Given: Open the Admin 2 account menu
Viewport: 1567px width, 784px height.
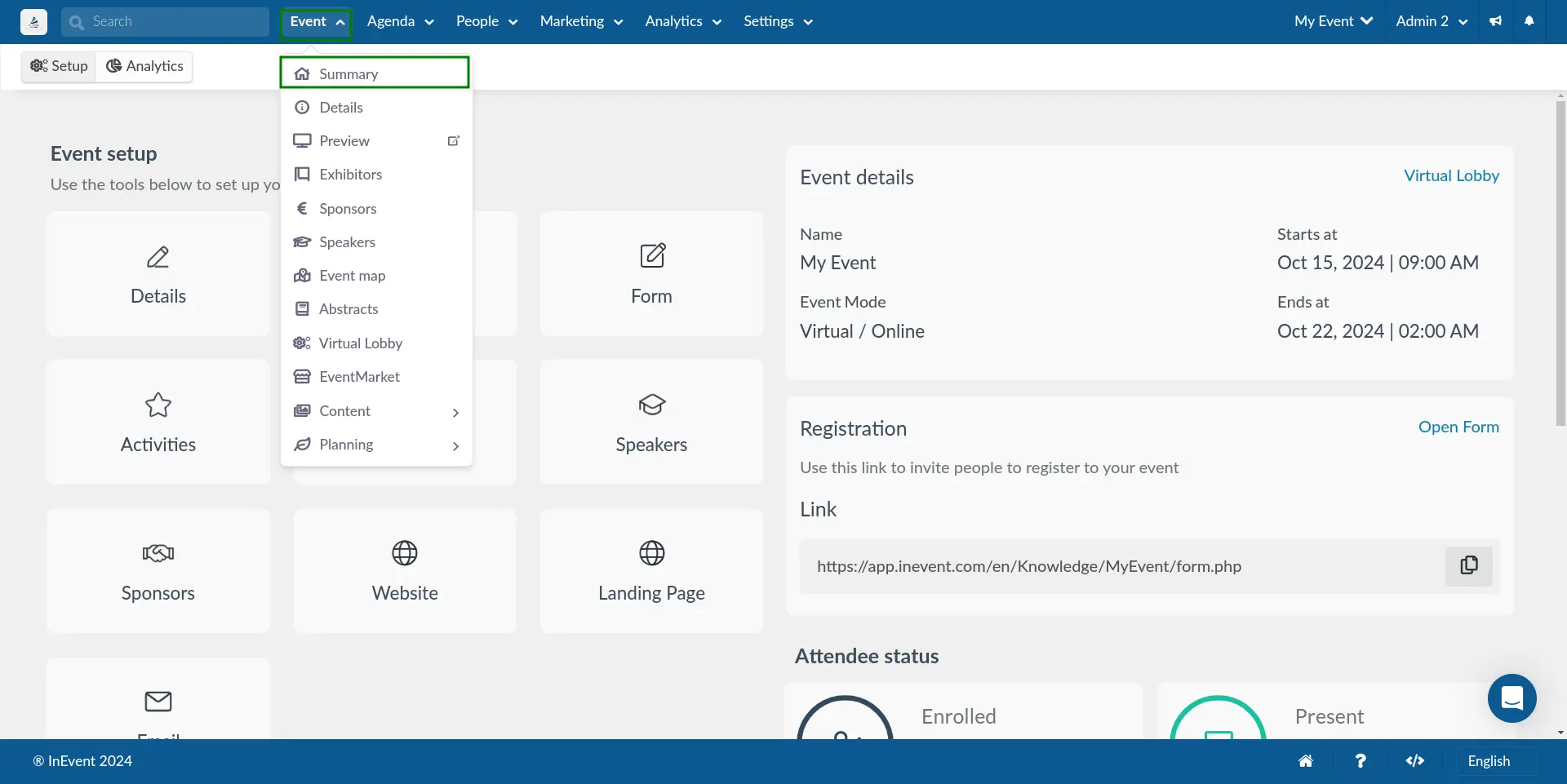Looking at the screenshot, I should [1432, 22].
